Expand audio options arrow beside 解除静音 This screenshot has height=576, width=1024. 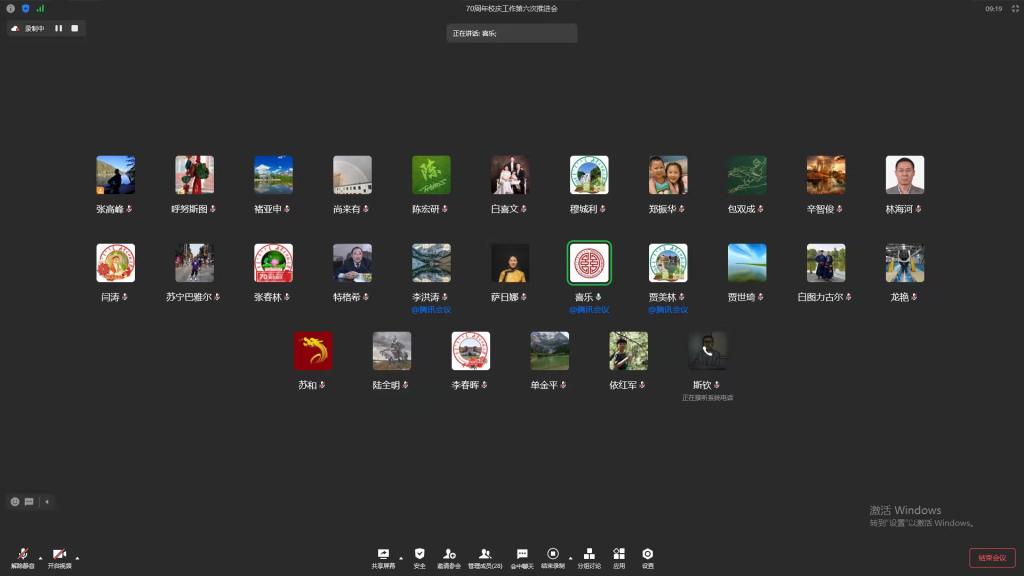point(40,557)
